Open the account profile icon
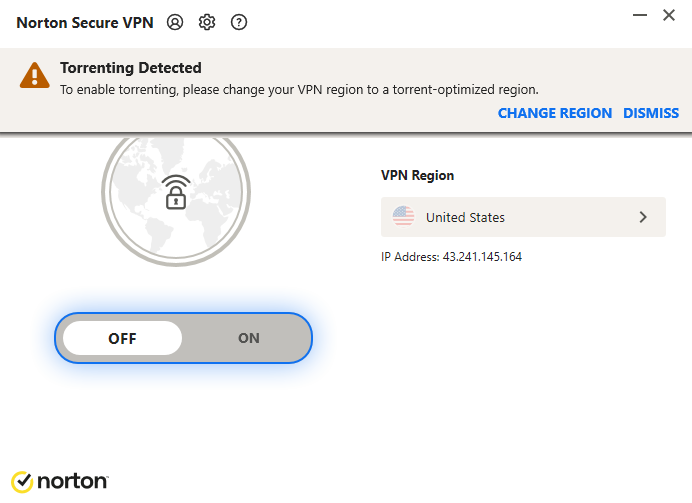 click(x=176, y=22)
